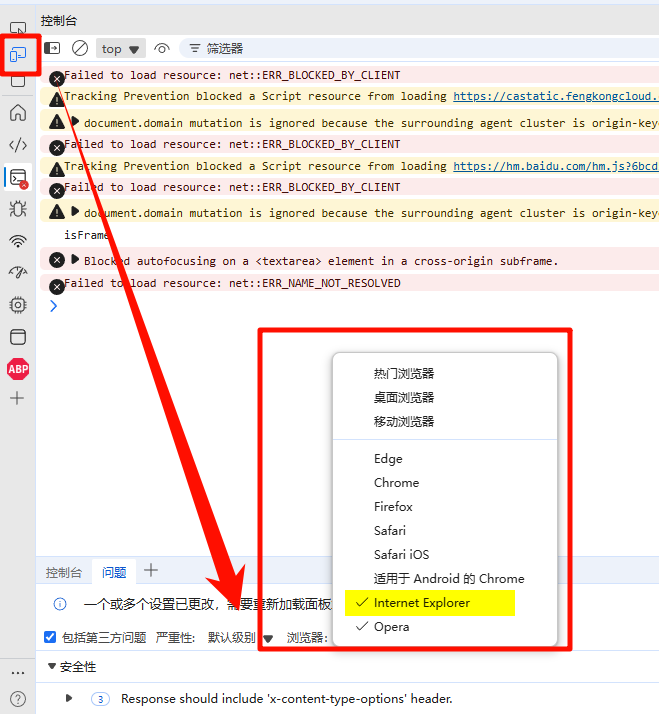
Task: Open the three-dots customize menu in sidebar
Action: (18, 673)
